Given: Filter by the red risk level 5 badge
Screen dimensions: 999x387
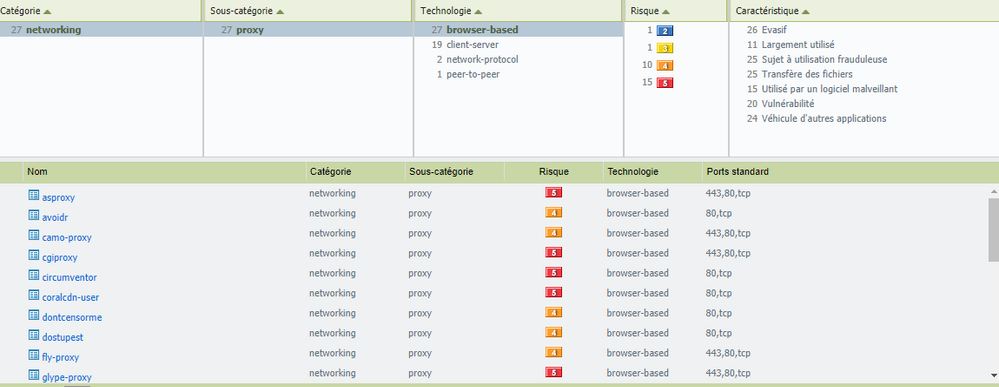Looking at the screenshot, I should (x=665, y=83).
